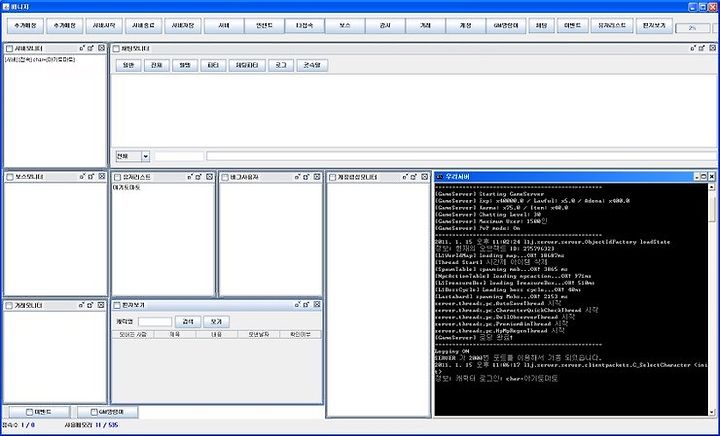This screenshot has width=720, height=436.
Task: Click the 검색 button in 편지보기
Action: [188, 322]
